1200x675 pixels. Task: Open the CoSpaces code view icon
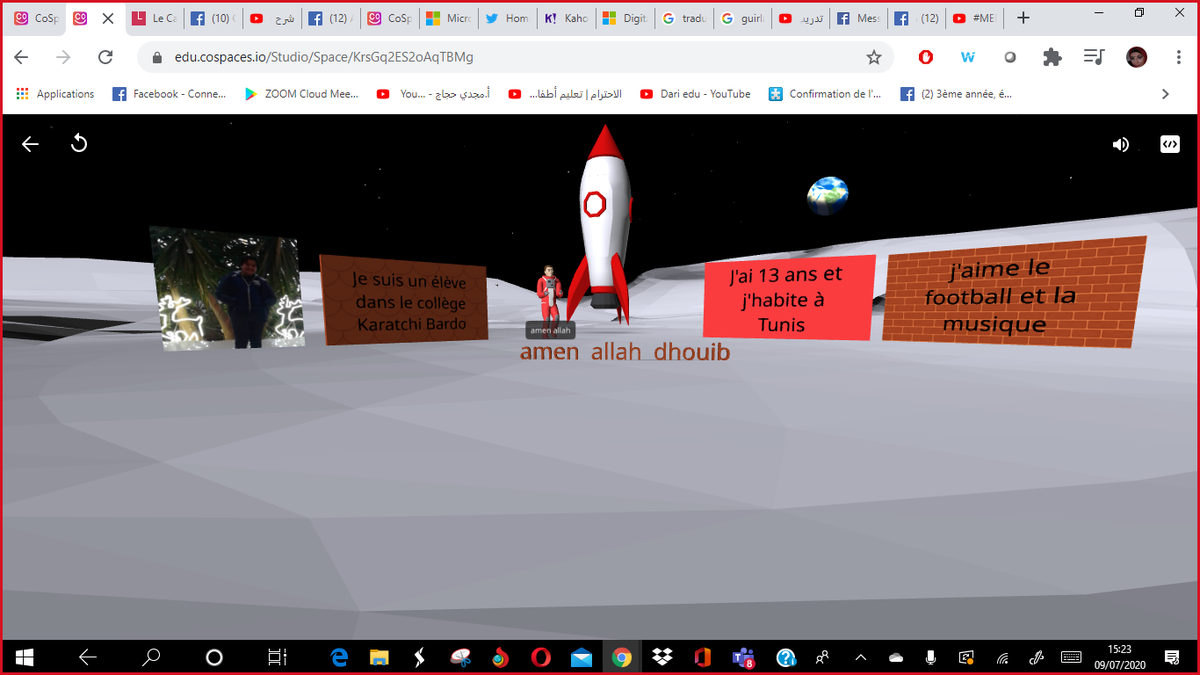(1169, 144)
